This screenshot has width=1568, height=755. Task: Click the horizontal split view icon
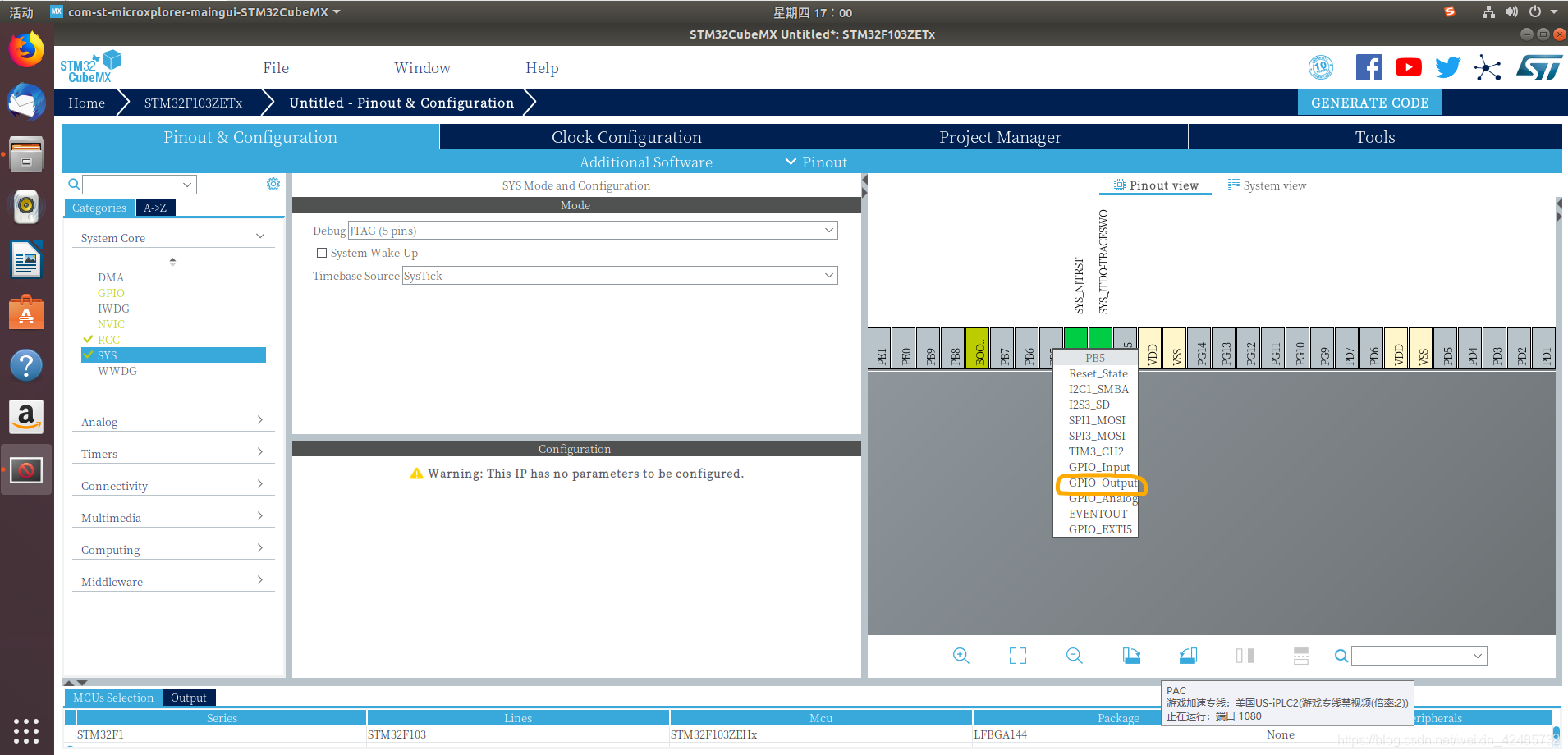coord(1301,656)
